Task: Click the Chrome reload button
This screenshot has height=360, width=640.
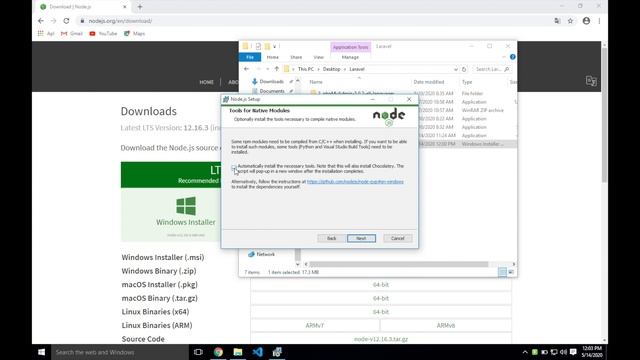Action: coord(66,21)
